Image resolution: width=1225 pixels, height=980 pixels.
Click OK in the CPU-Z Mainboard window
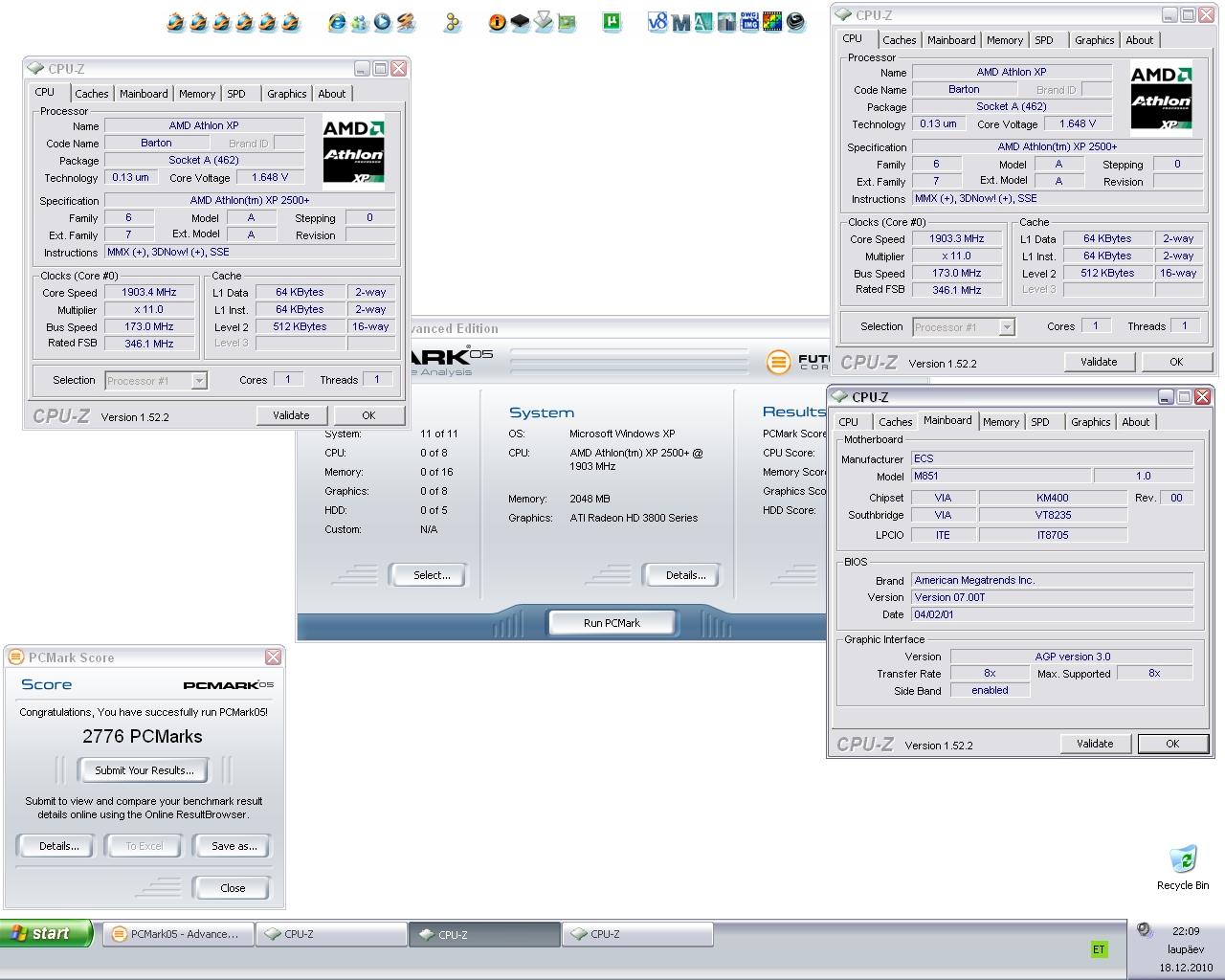(1172, 744)
